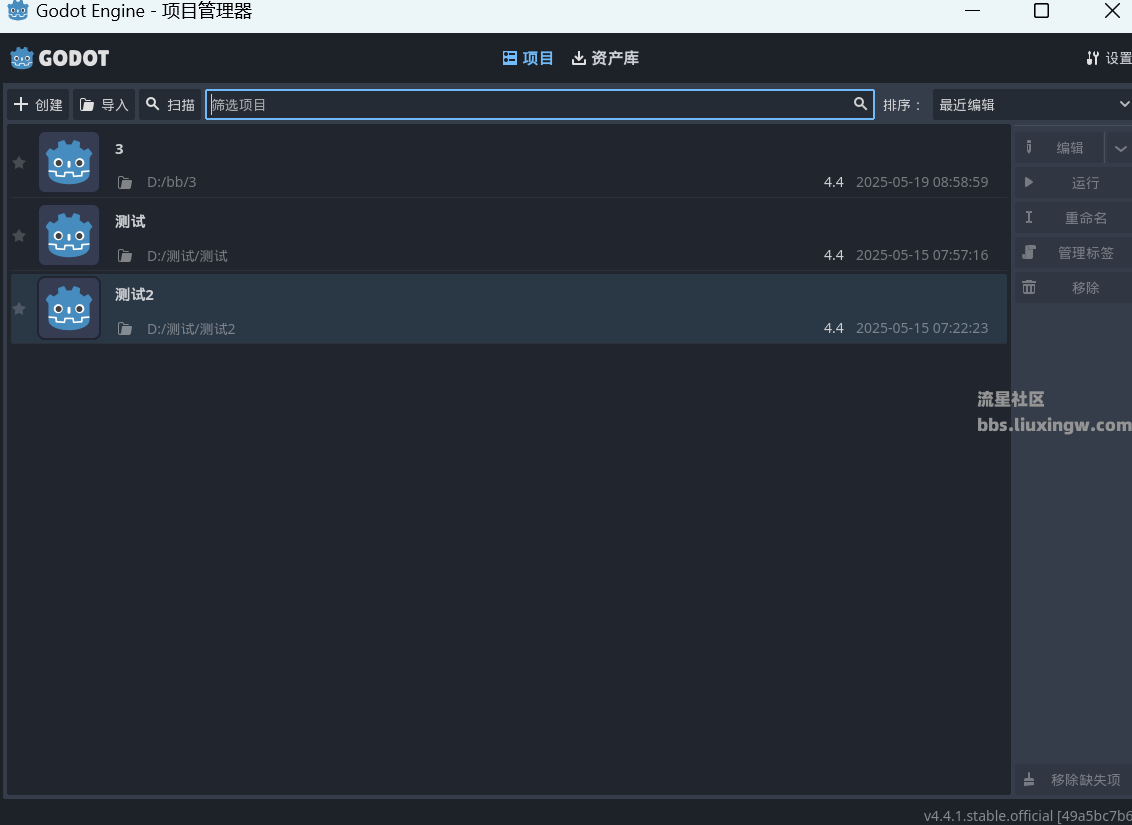
Task: Click 移除缺失项 remove missing button
Action: point(1074,780)
